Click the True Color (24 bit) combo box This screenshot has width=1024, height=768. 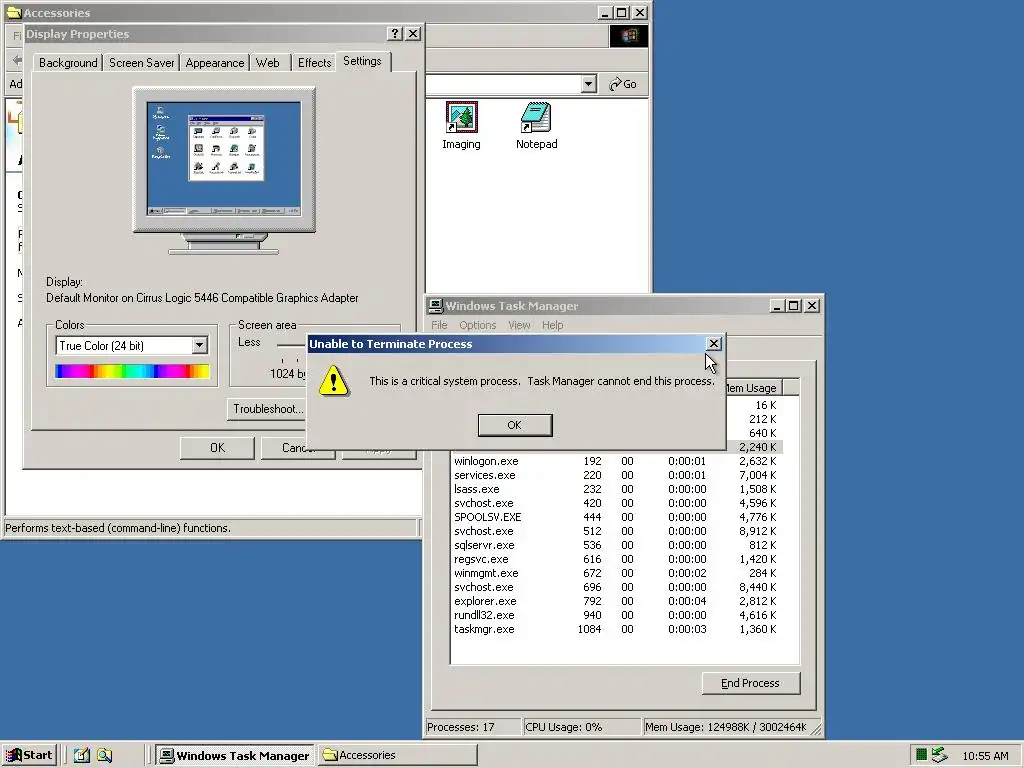point(132,345)
